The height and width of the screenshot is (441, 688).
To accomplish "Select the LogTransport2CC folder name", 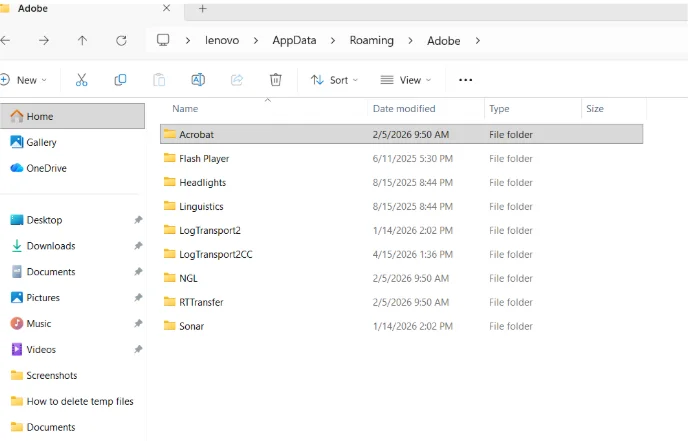I will click(x=215, y=254).
